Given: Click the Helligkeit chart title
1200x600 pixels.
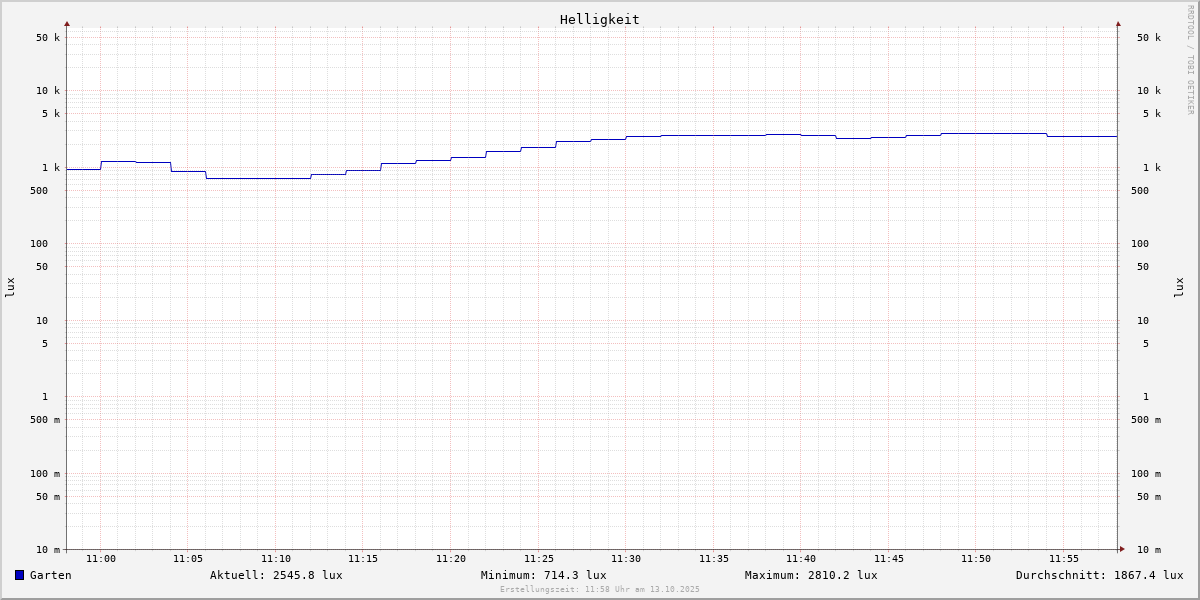Looking at the screenshot, I should (599, 19).
